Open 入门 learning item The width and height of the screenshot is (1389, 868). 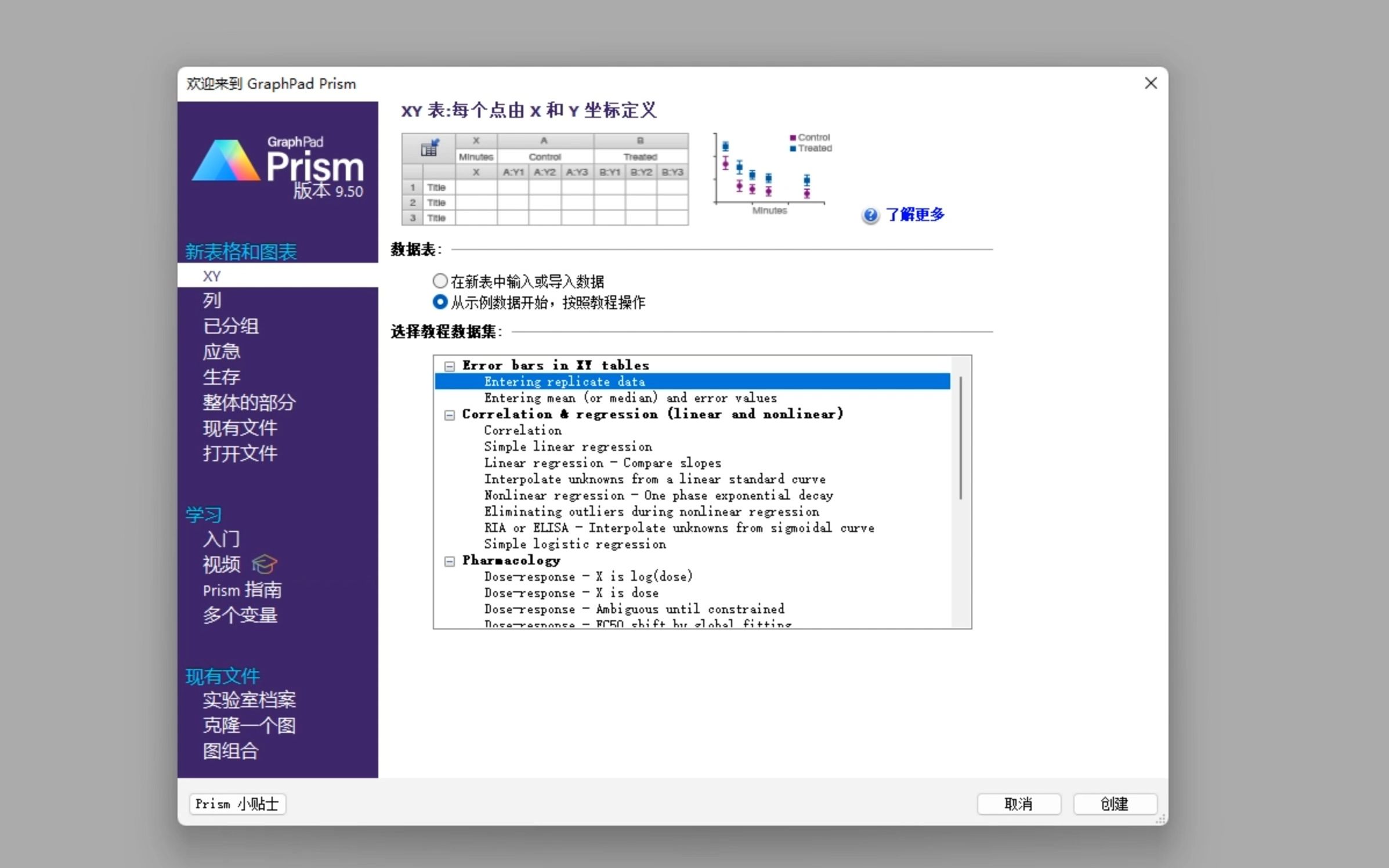(221, 539)
